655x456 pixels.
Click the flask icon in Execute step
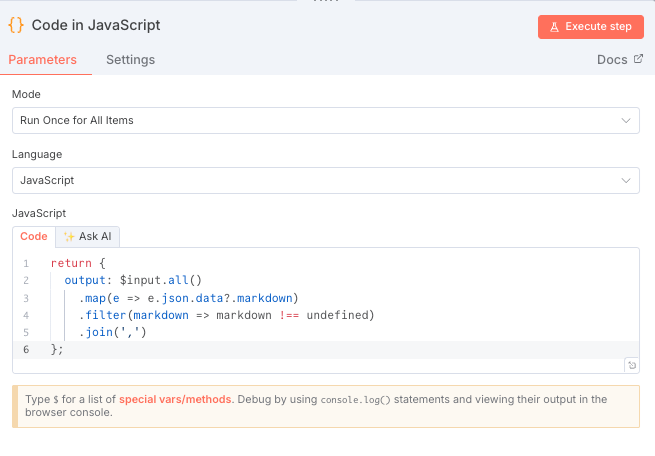point(553,27)
